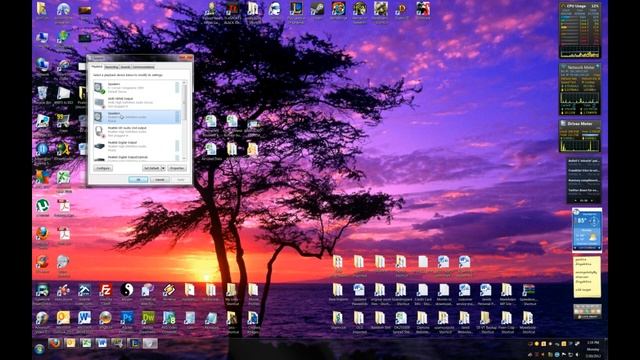Click the Configure button
Viewport: 640px width, 360px height.
pyautogui.click(x=103, y=168)
